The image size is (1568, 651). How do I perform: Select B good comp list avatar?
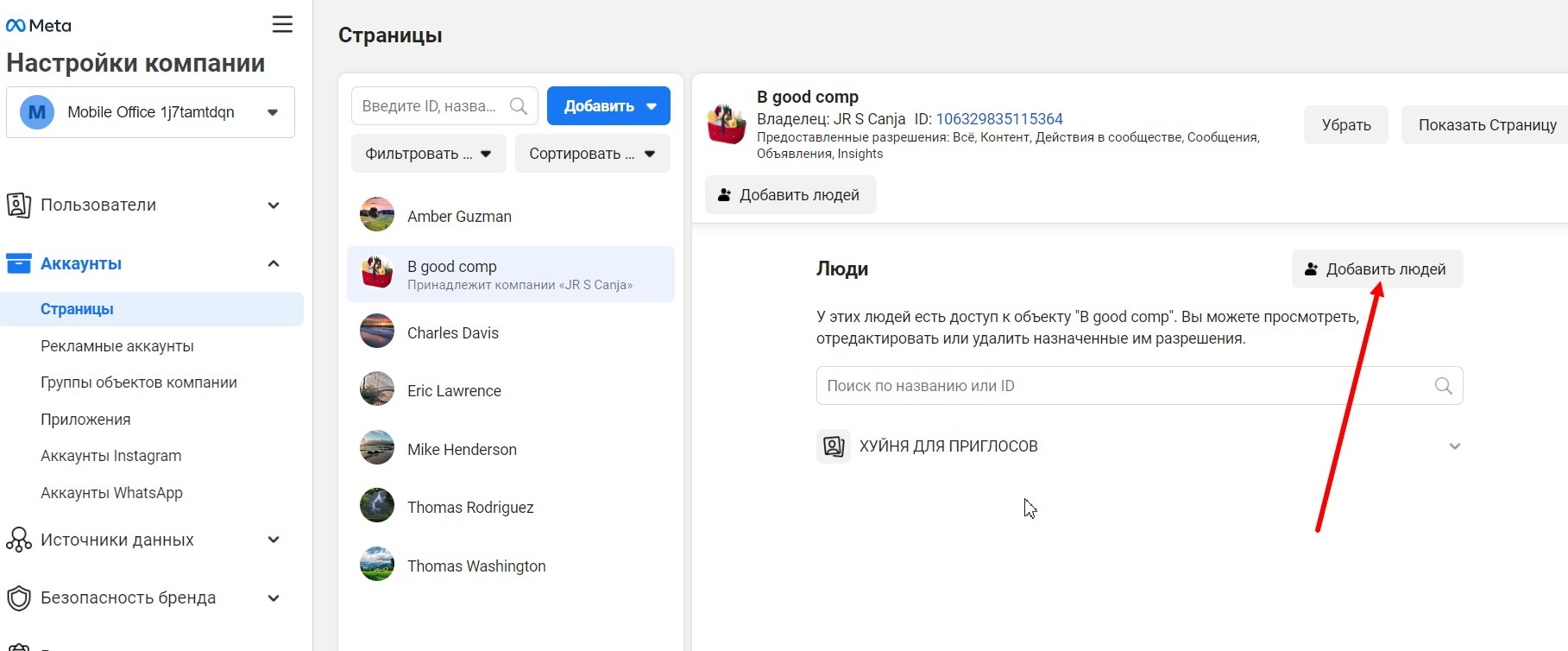[377, 273]
